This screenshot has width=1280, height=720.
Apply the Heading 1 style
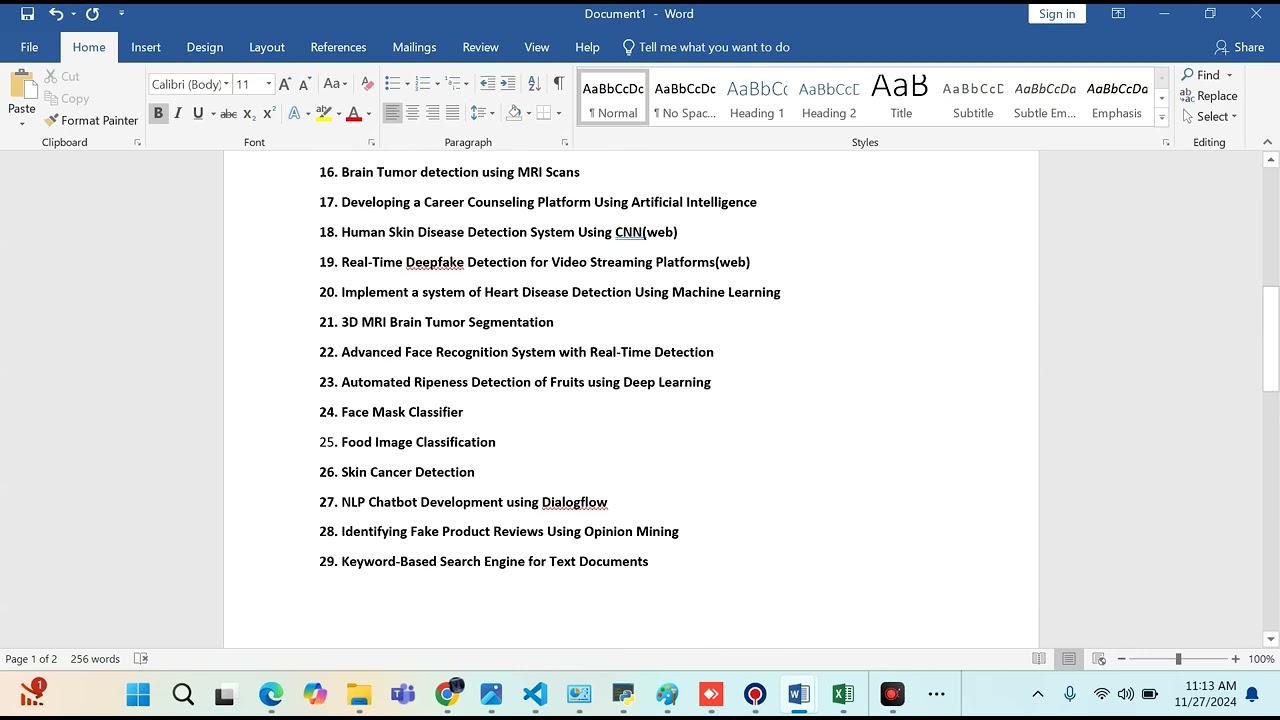pos(757,97)
